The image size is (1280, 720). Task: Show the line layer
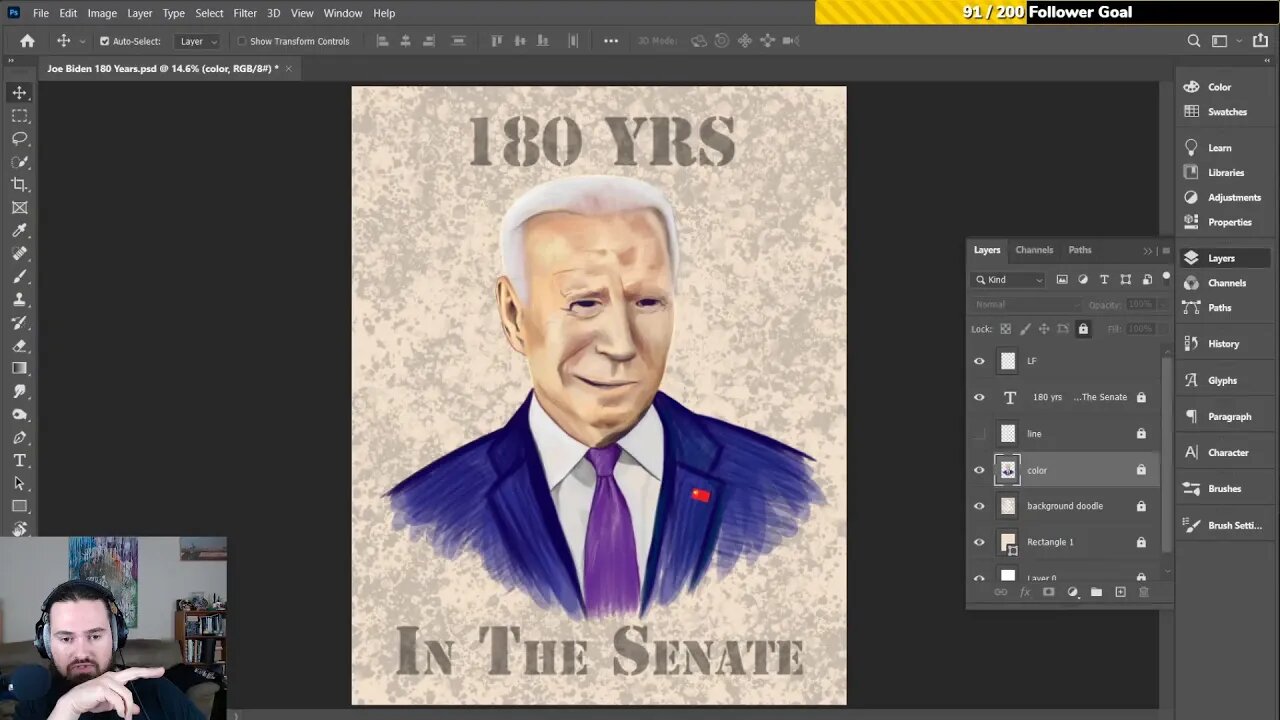979,434
